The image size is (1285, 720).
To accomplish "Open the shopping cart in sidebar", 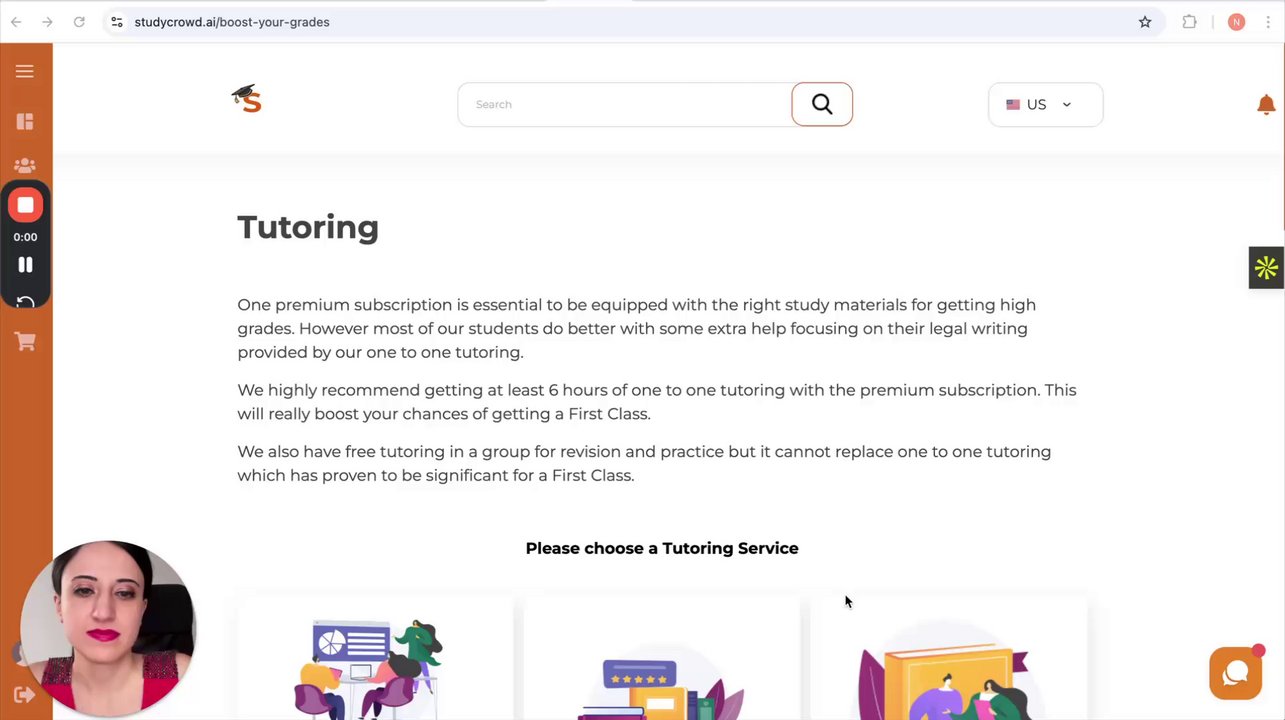I will [25, 342].
